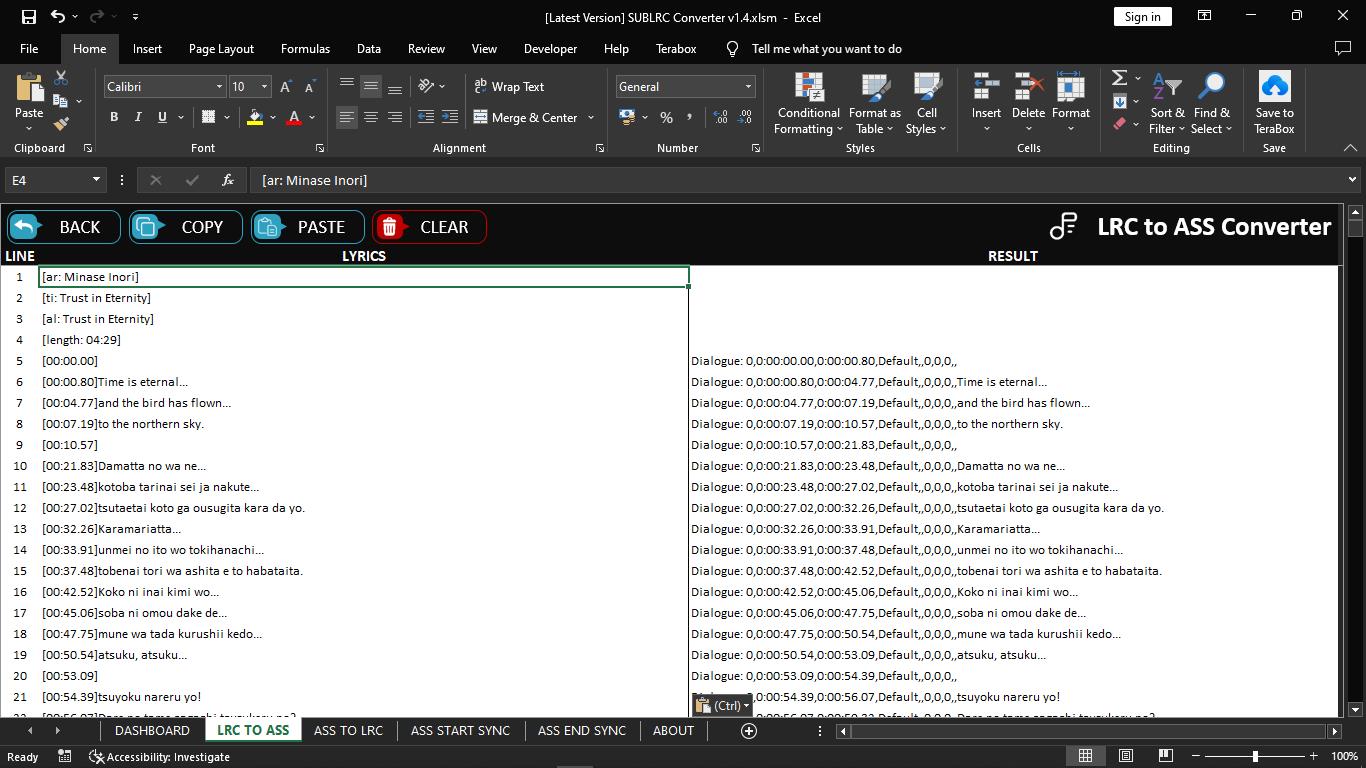
Task: Switch to the Formulas ribbon tab
Action: [305, 48]
